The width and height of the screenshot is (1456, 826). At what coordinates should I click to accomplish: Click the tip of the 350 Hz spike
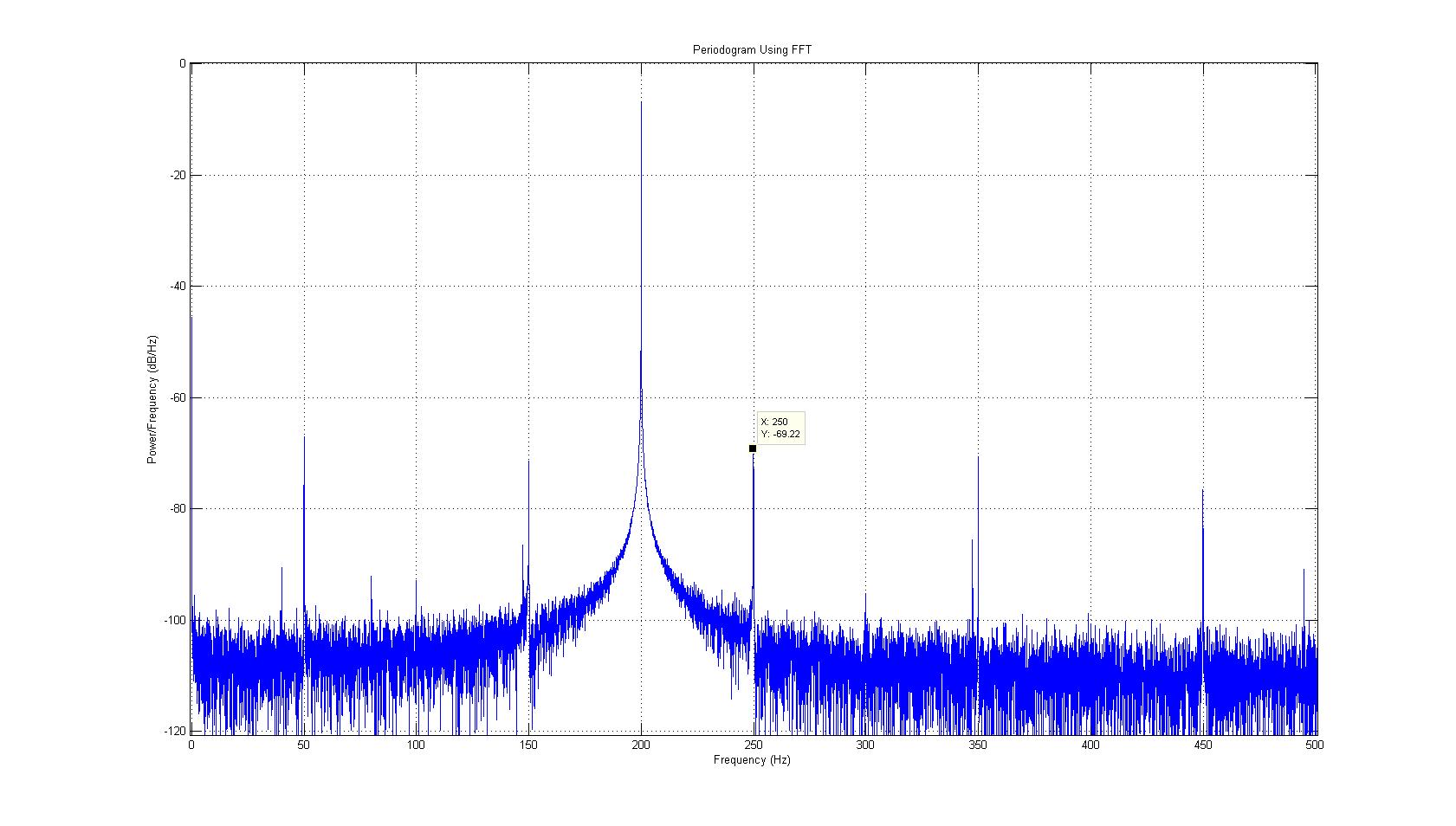pos(978,458)
